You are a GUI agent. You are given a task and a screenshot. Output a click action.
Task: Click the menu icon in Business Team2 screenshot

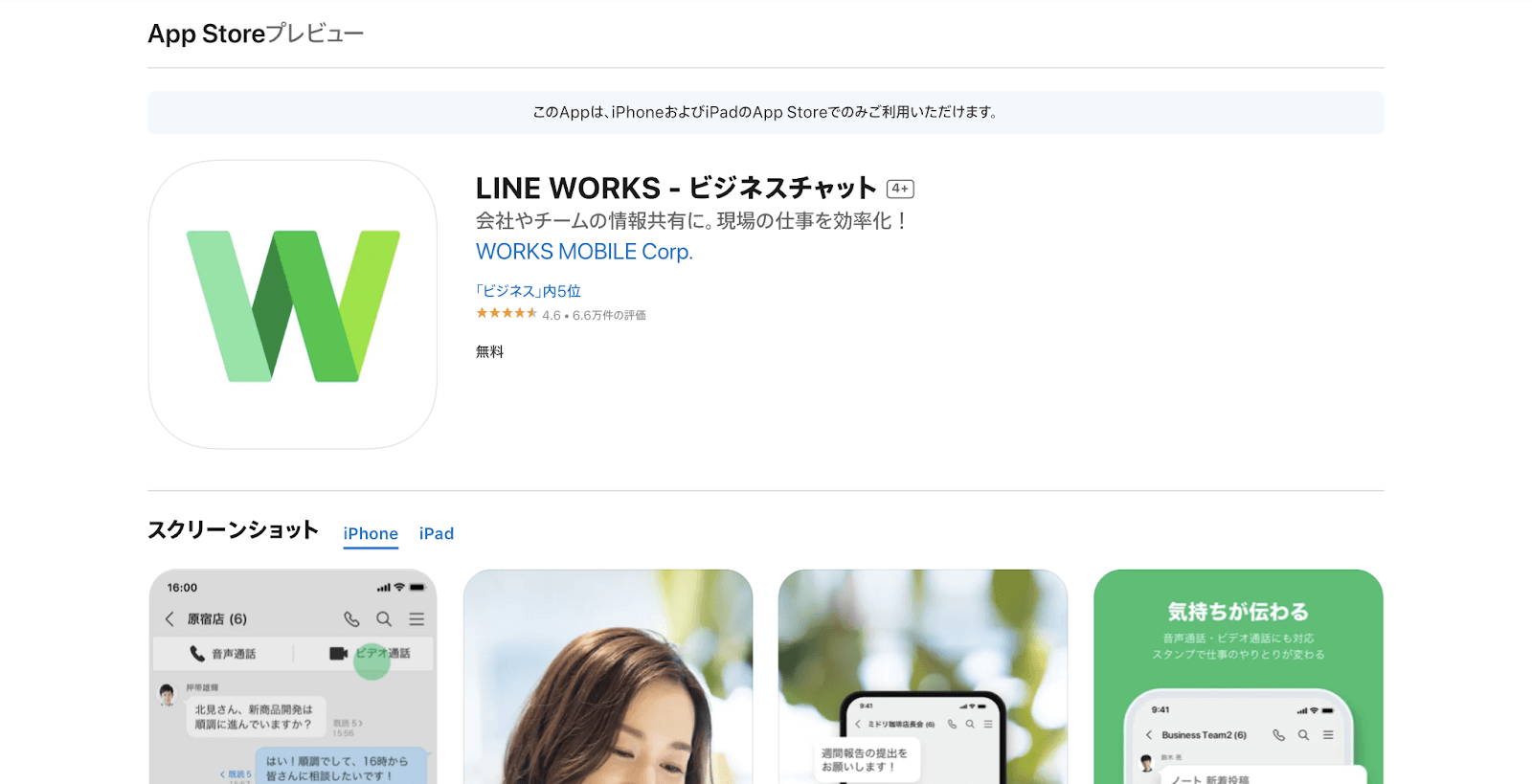click(x=1328, y=735)
